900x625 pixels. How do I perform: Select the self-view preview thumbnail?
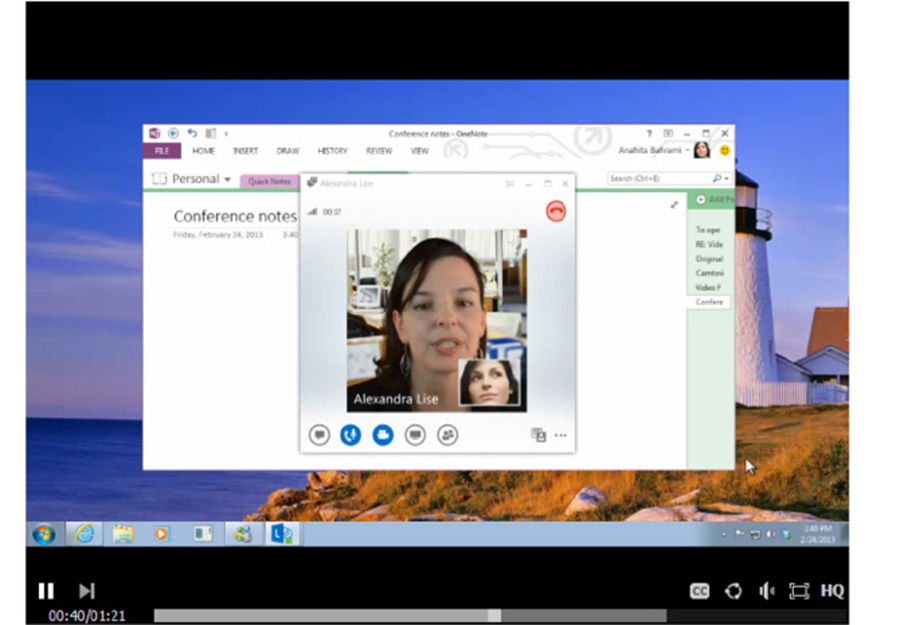click(490, 382)
